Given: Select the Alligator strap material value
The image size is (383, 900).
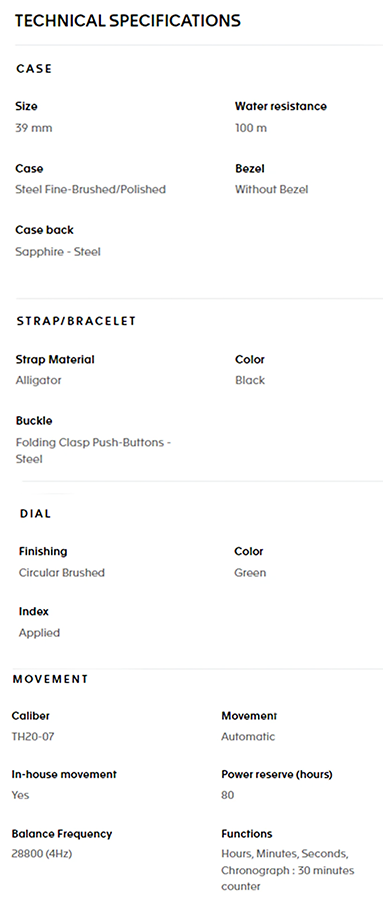Looking at the screenshot, I should (38, 381).
